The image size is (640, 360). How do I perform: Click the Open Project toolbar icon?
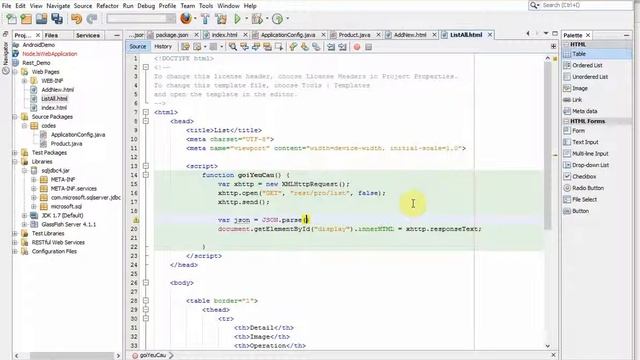coord(41,19)
